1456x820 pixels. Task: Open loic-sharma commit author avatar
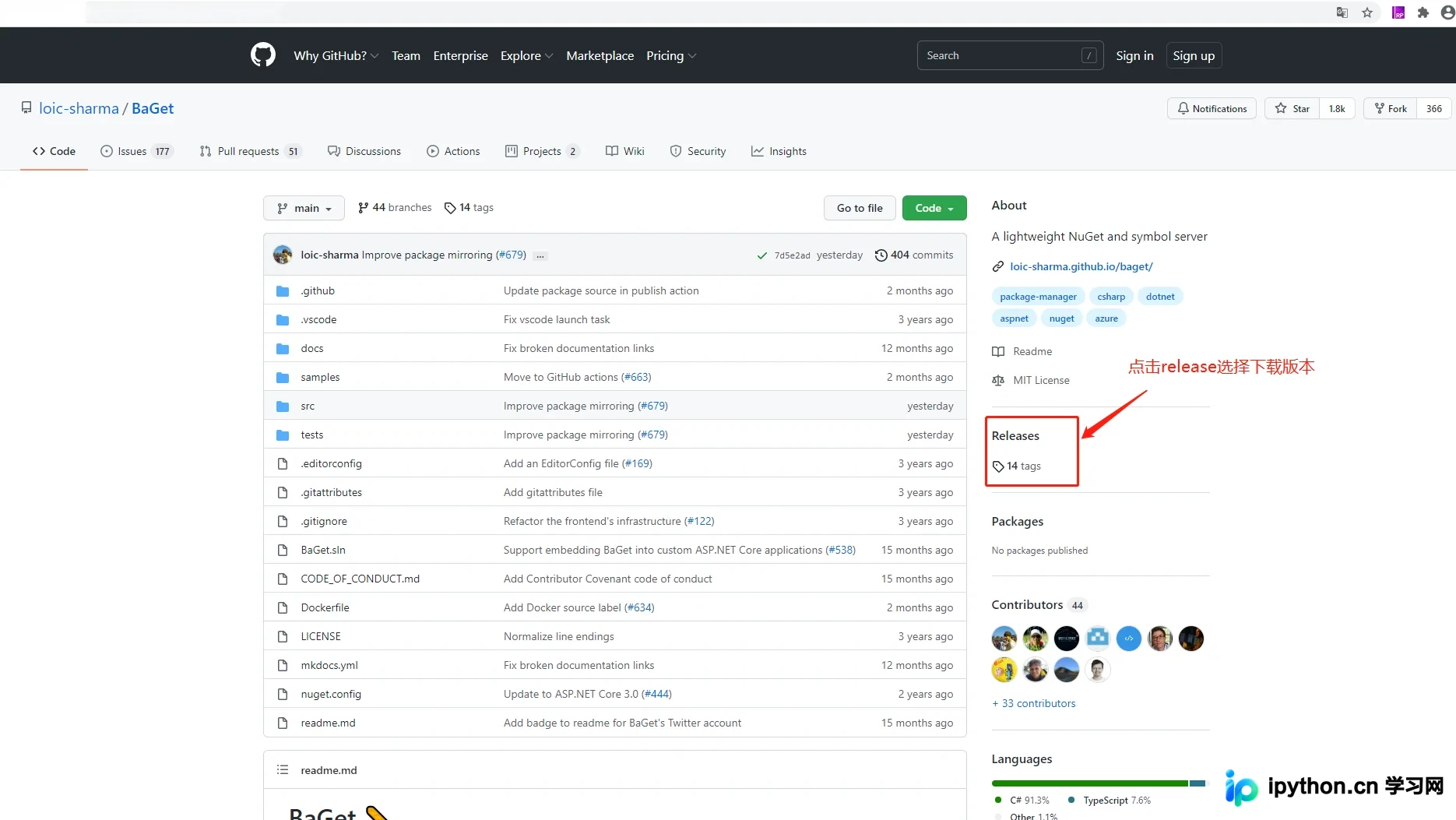pos(283,255)
